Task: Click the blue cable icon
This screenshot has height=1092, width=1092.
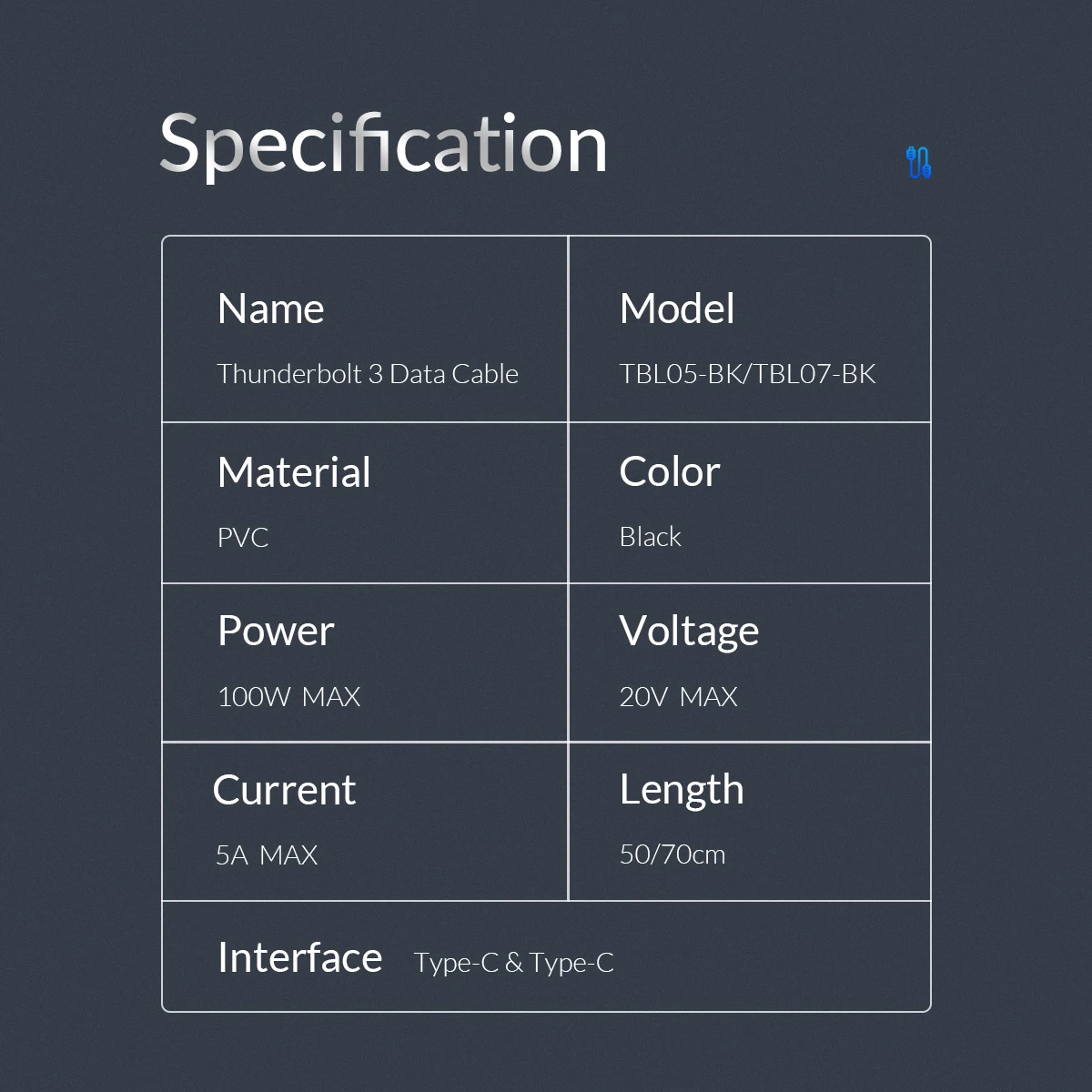Action: (x=919, y=162)
